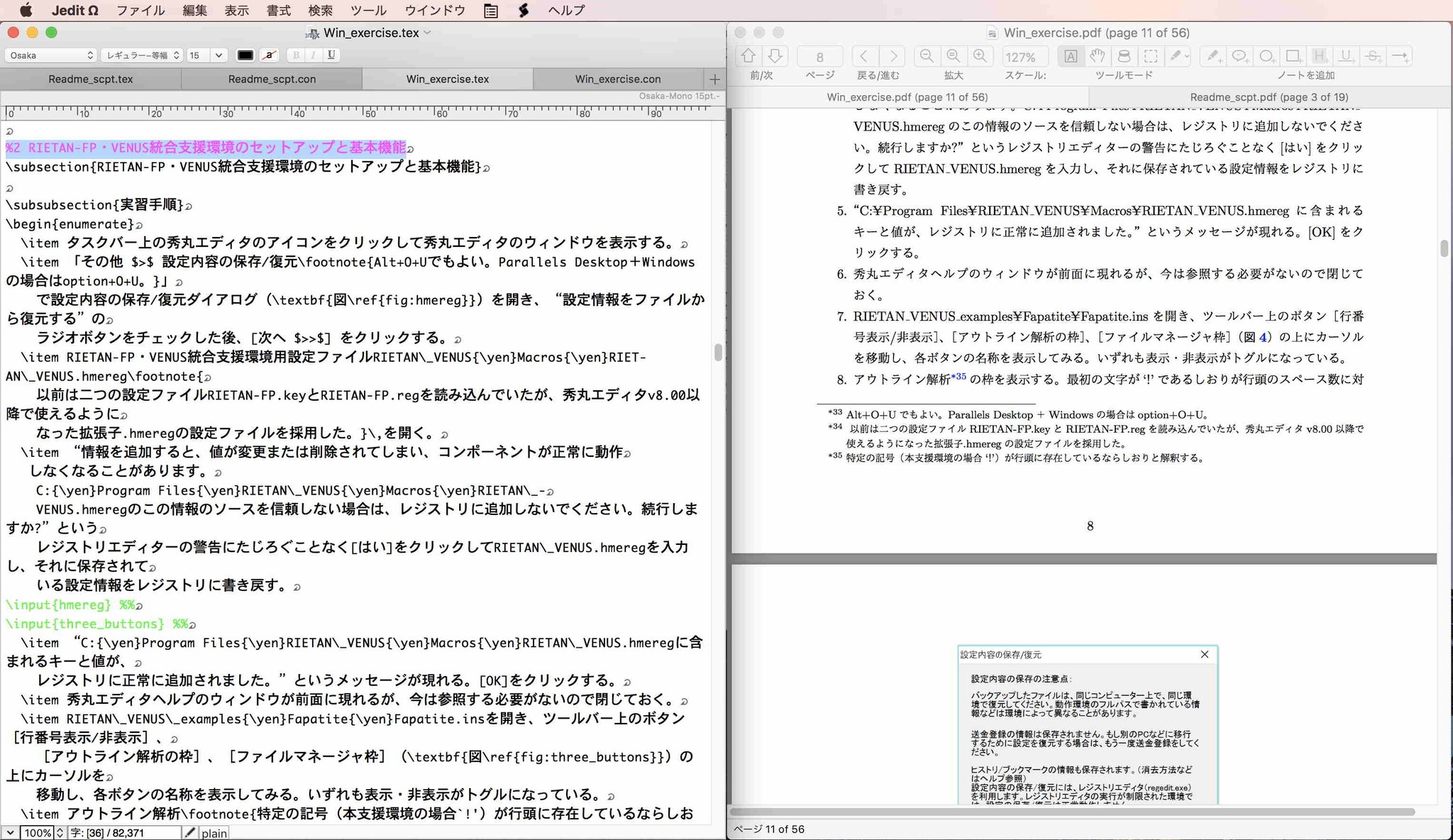Screen dimensions: 1453x840
Task: Select Win_exercise.pdf tab in Skim
Action: [x=907, y=97]
